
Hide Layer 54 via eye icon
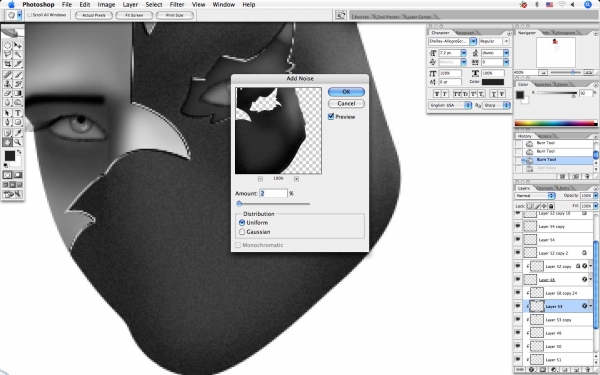tap(518, 240)
